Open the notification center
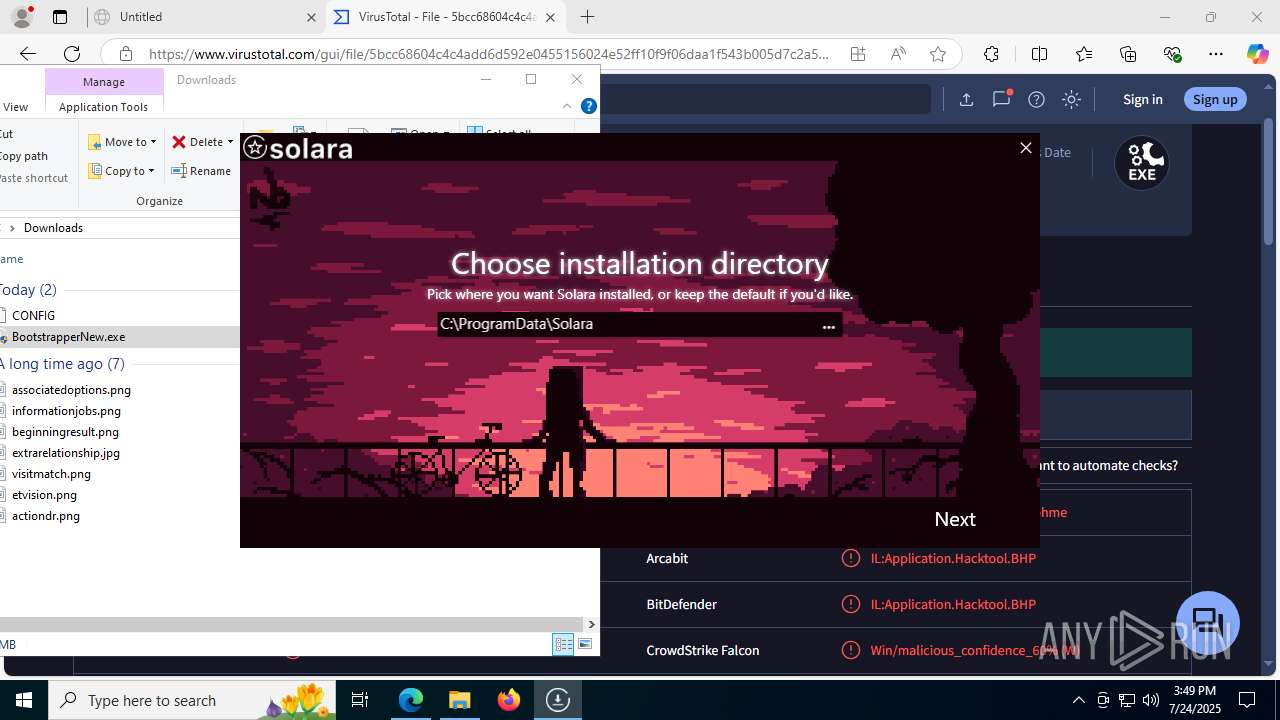The width and height of the screenshot is (1280, 720). tap(1247, 700)
